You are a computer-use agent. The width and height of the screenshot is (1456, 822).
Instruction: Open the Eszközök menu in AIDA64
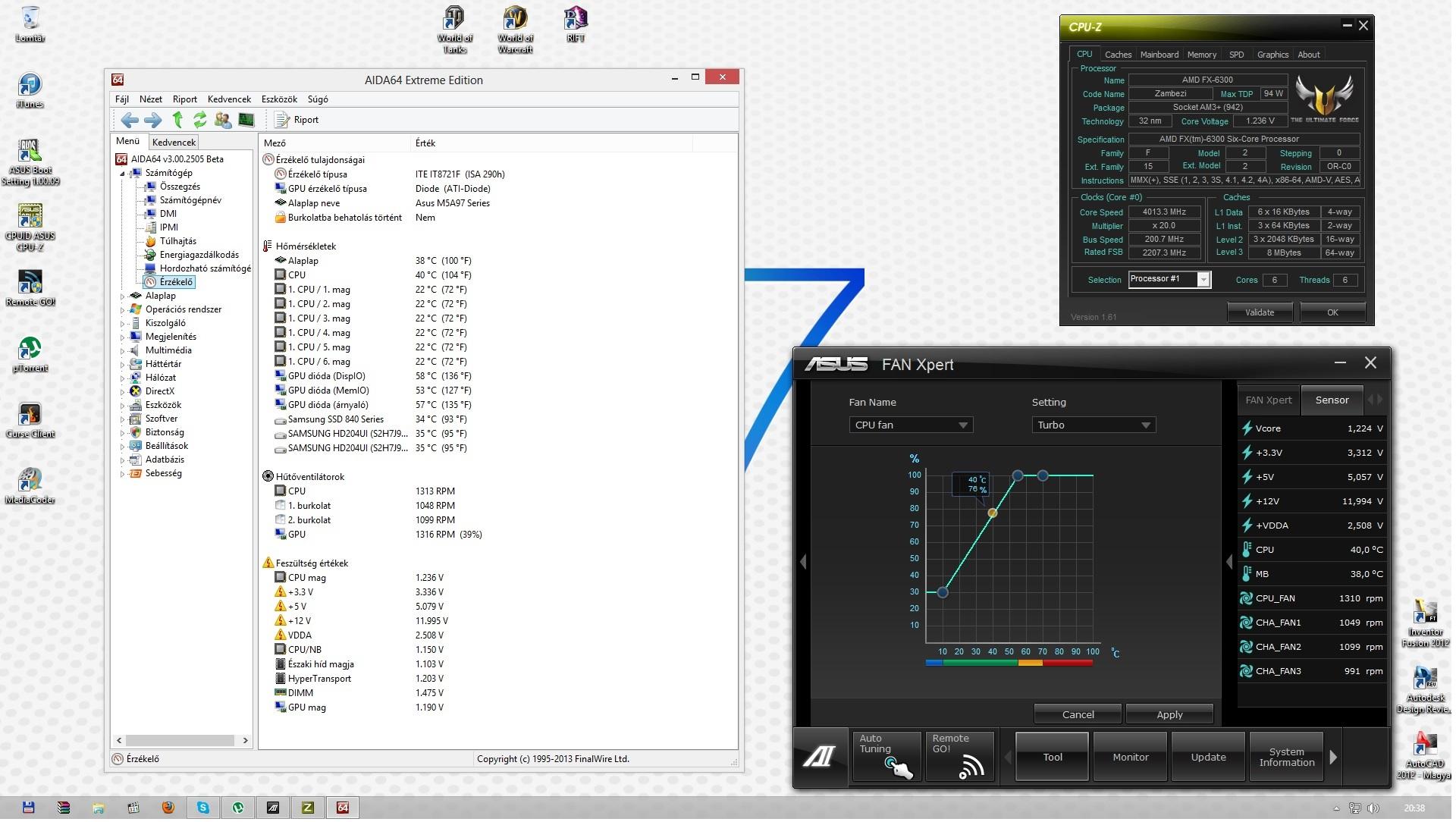(x=279, y=99)
